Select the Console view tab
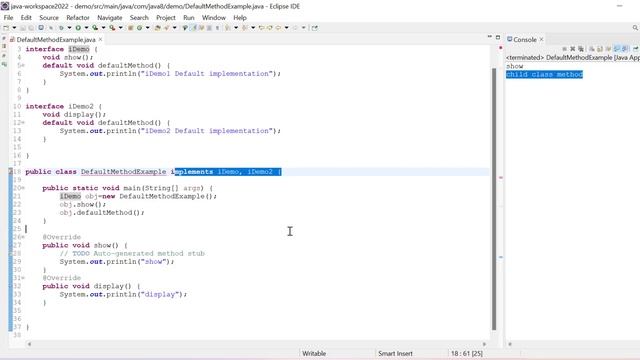Image resolution: width=640 pixels, height=360 pixels. coord(524,40)
